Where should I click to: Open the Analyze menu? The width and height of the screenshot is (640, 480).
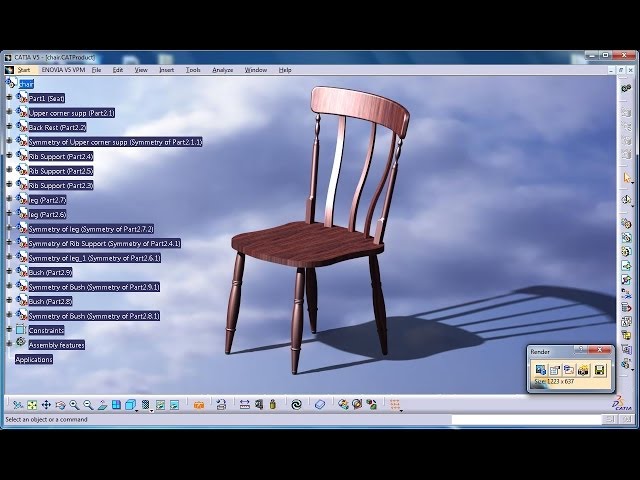click(222, 70)
